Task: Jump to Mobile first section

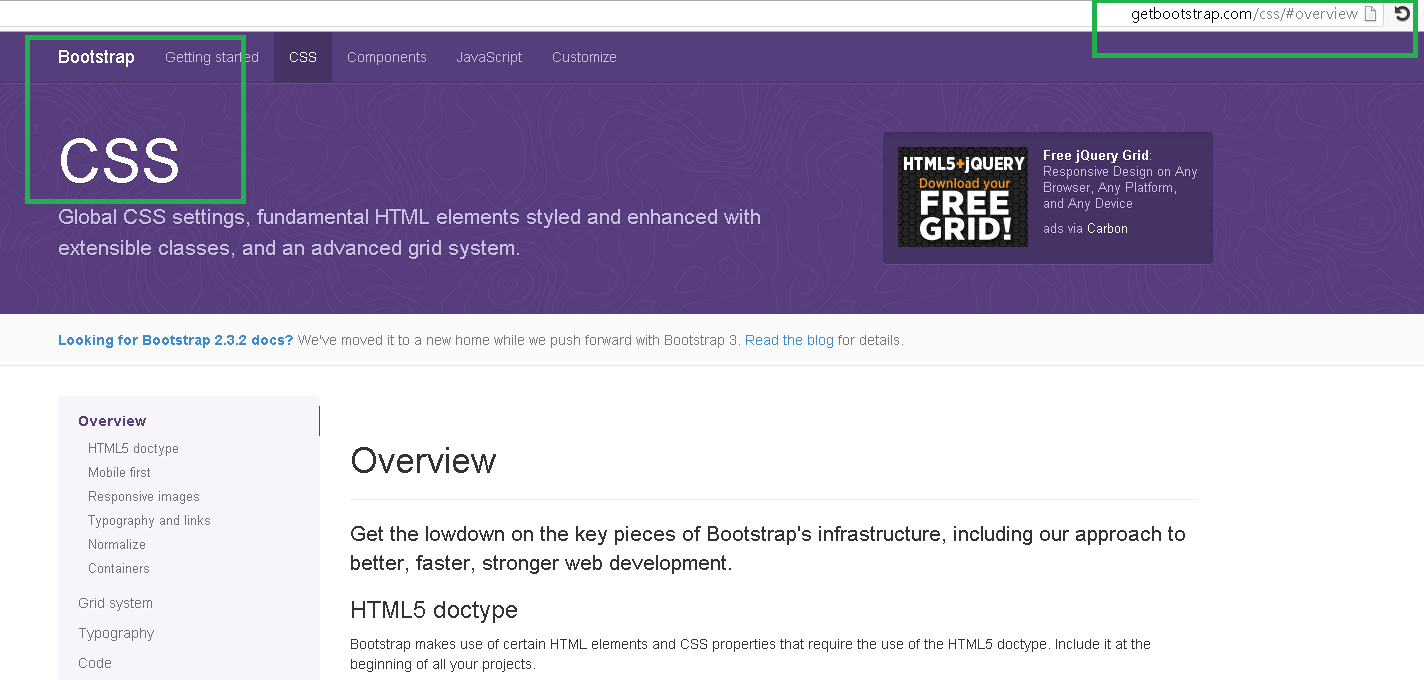Action: pyautogui.click(x=119, y=473)
